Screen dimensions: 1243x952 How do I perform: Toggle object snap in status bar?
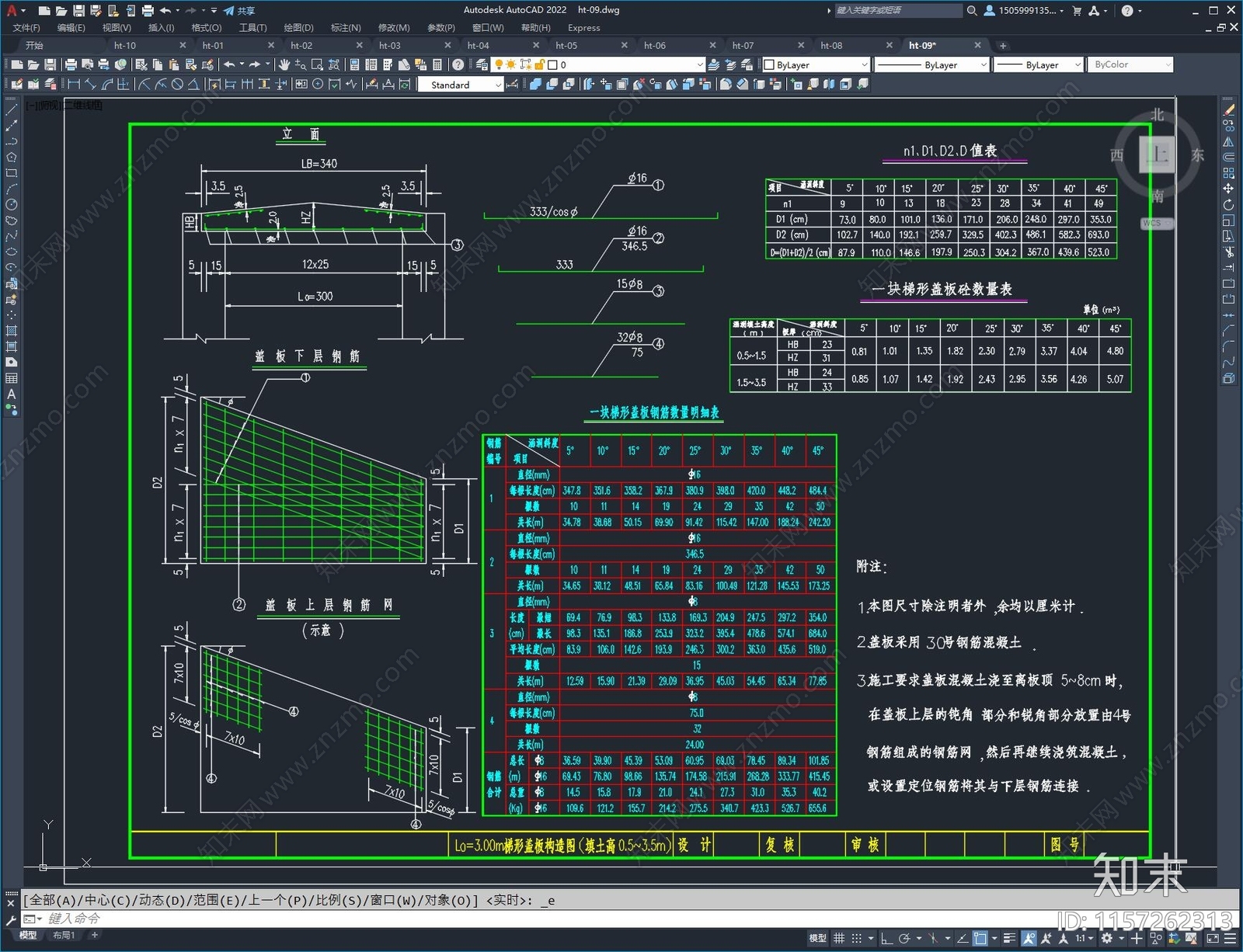click(980, 939)
